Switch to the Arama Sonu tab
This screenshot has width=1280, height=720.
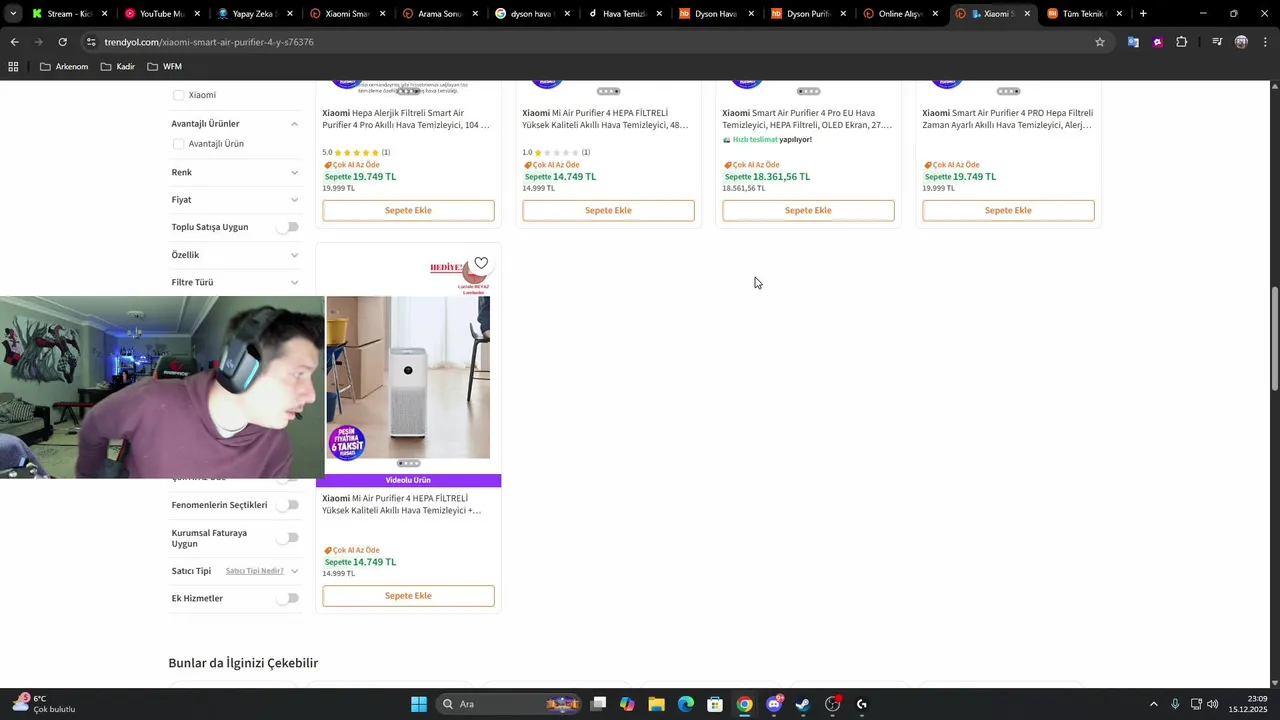pos(438,14)
